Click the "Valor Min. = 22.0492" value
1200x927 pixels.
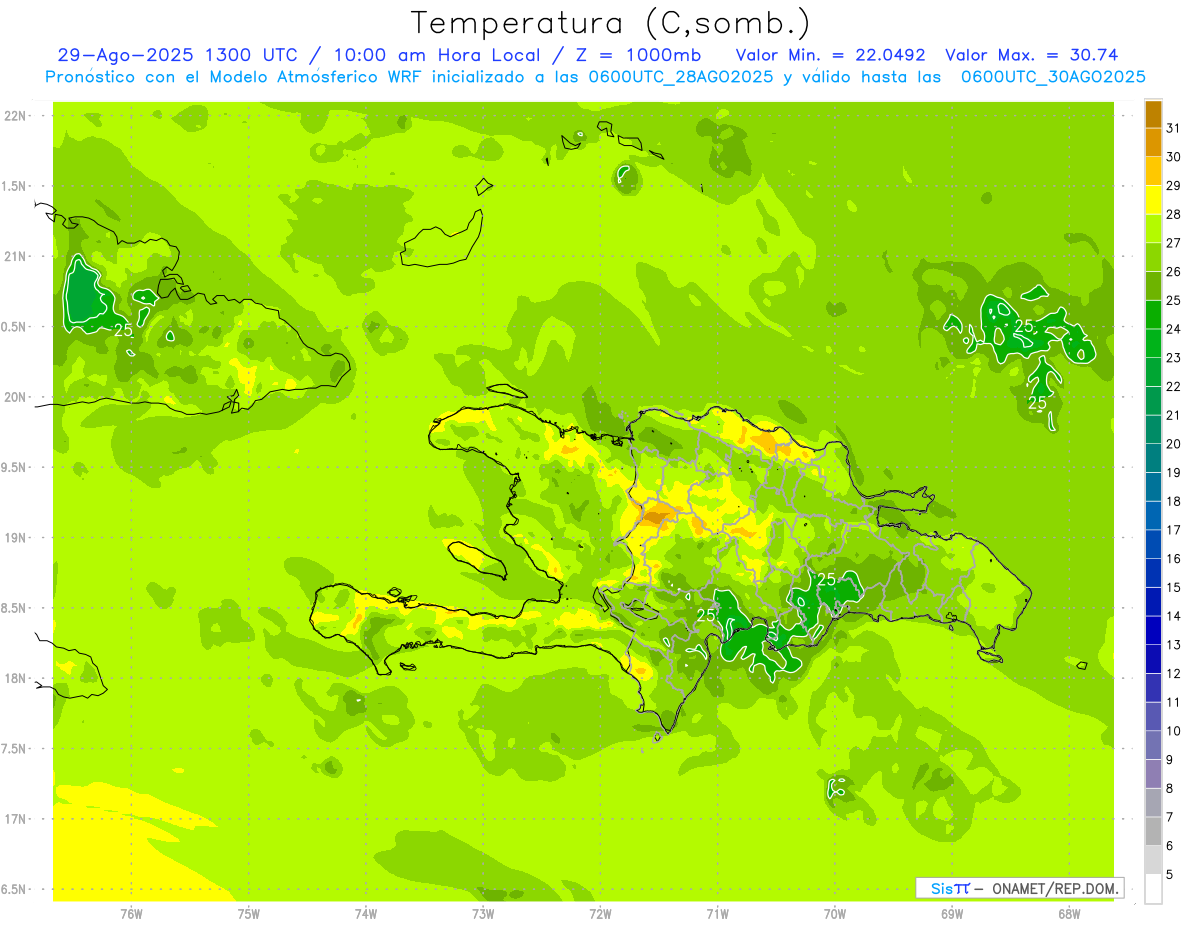pos(830,55)
